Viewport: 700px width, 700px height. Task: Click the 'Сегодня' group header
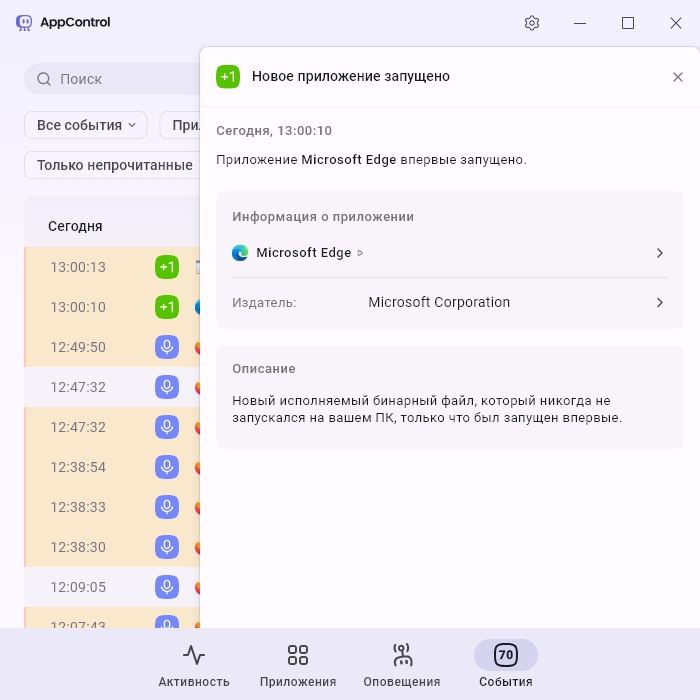click(x=75, y=226)
